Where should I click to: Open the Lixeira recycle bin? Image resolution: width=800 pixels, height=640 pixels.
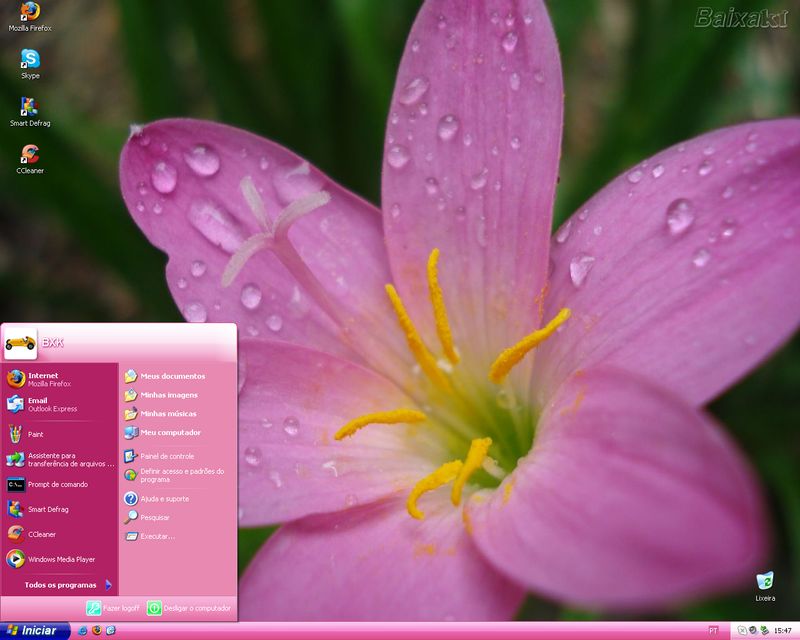pyautogui.click(x=766, y=580)
